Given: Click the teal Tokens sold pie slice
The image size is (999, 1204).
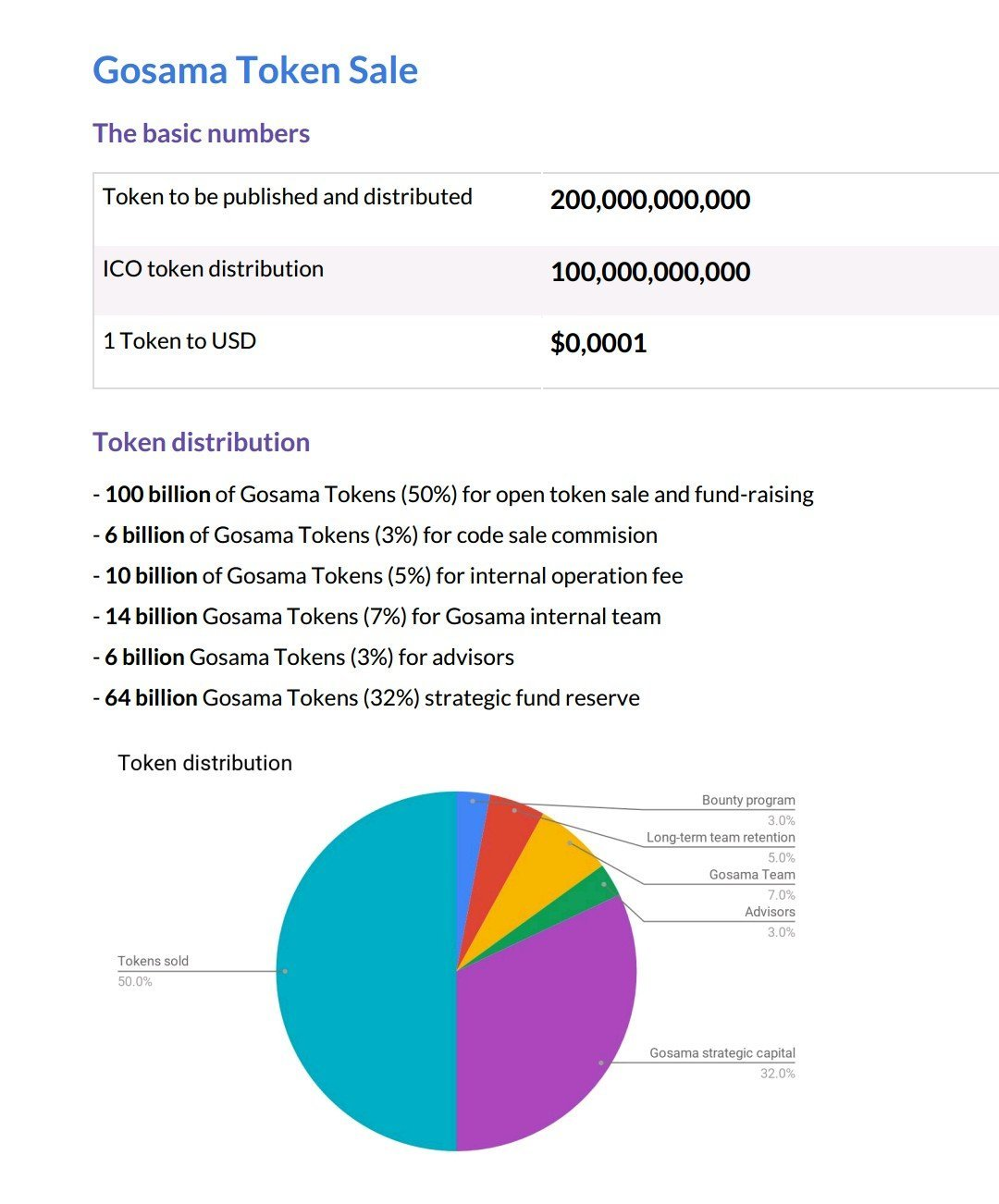Looking at the screenshot, I should (x=365, y=971).
